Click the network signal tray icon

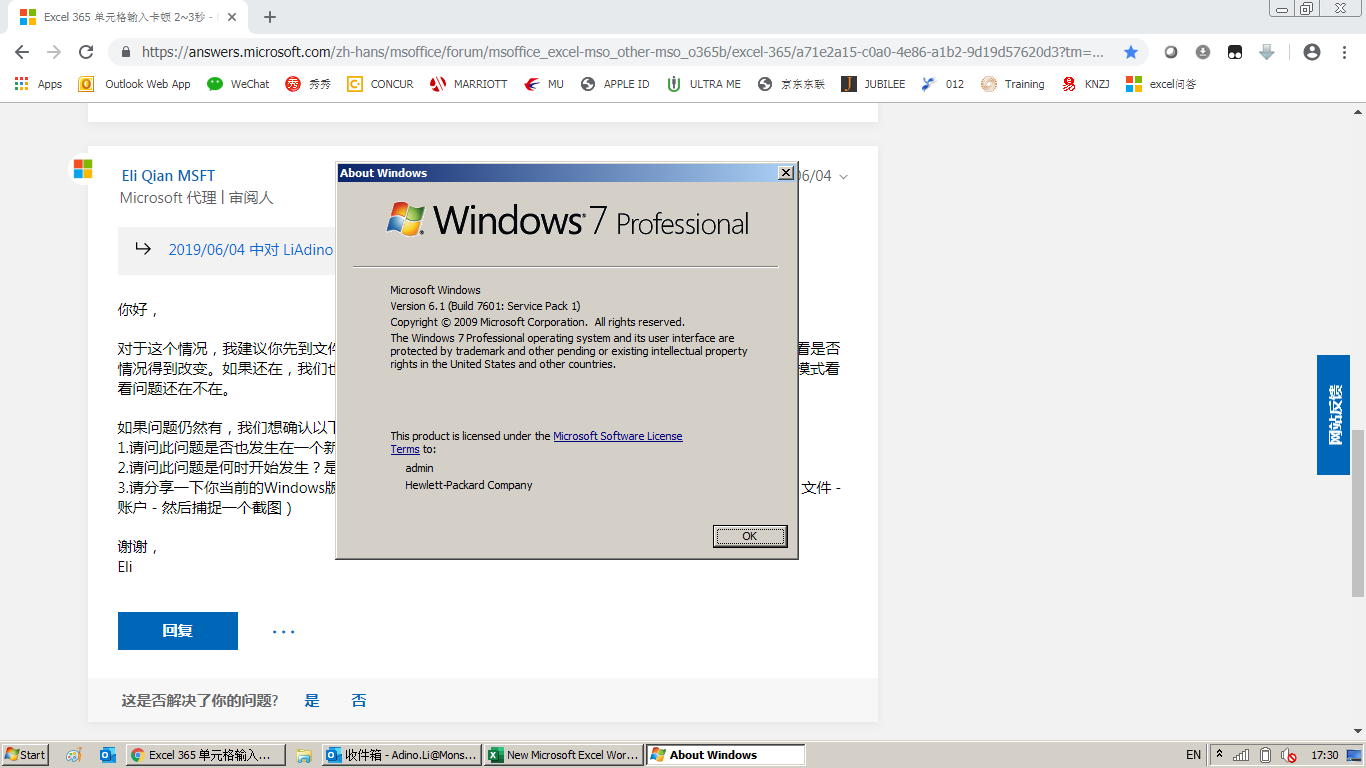click(1241, 755)
